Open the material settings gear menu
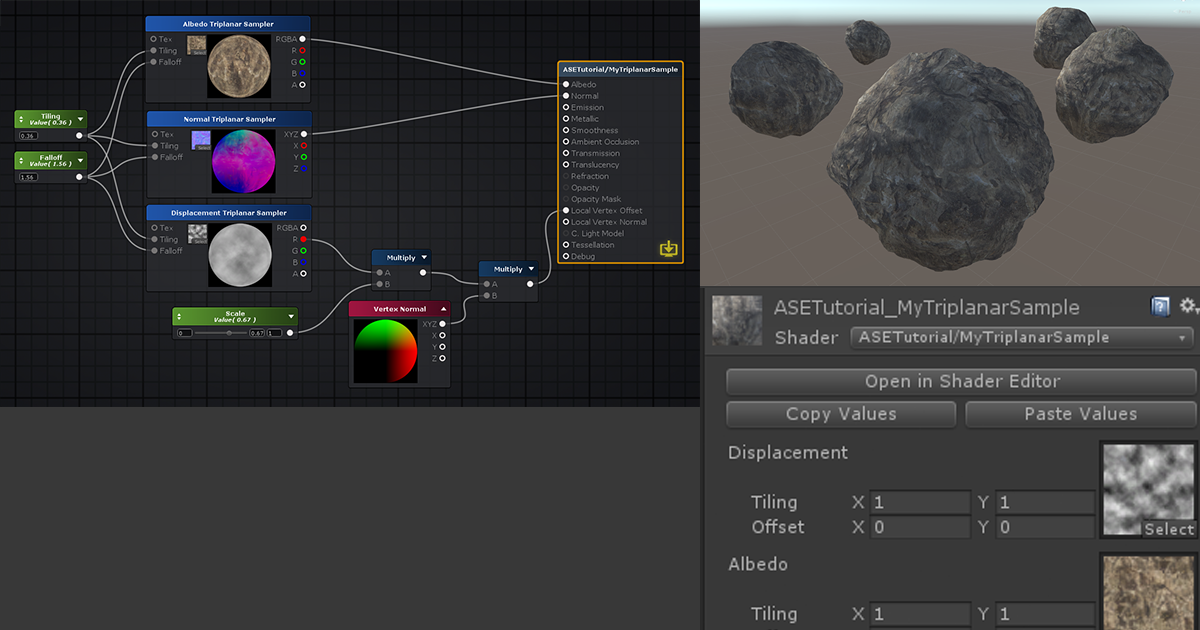Image resolution: width=1200 pixels, height=630 pixels. 1187,306
